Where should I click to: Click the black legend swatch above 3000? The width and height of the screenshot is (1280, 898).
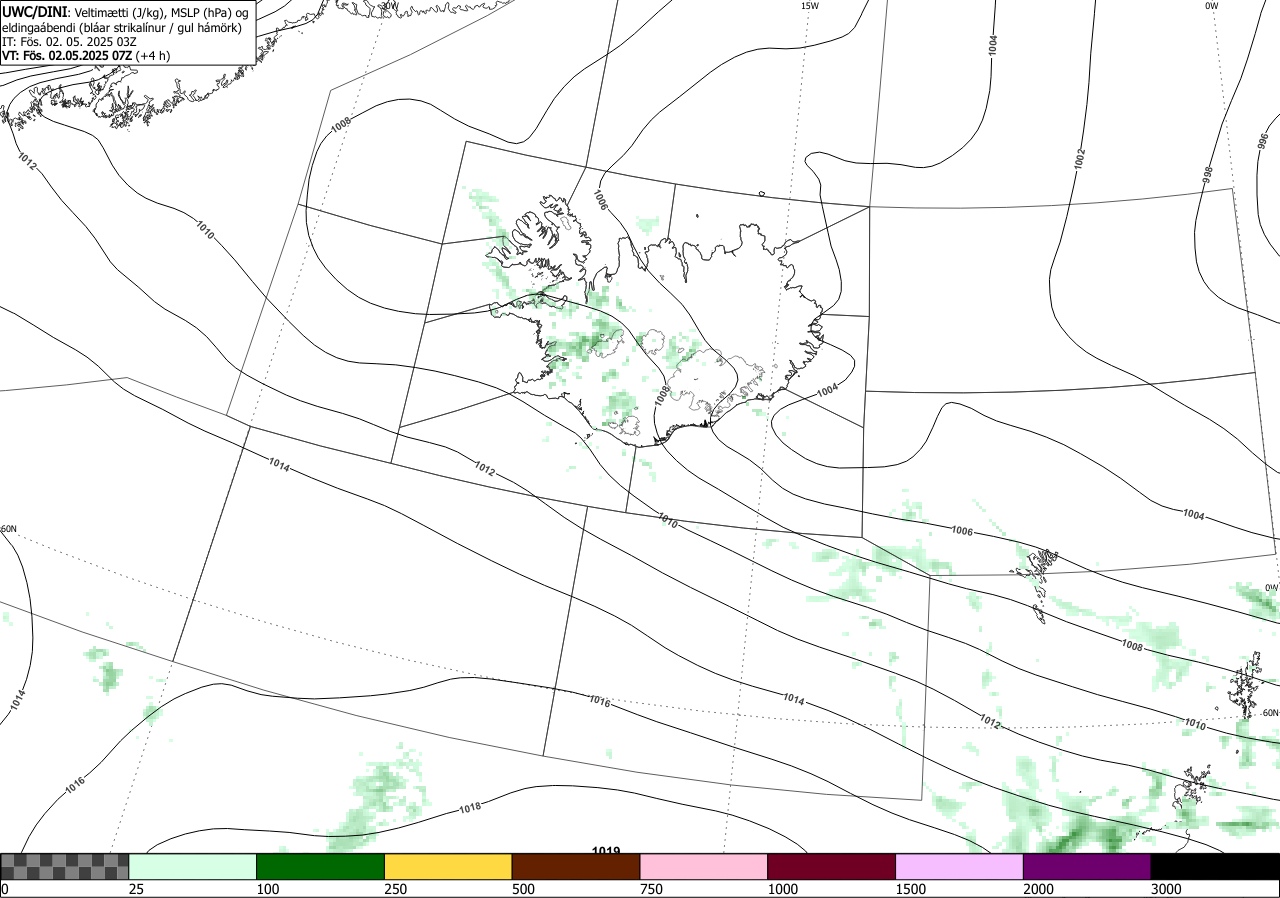click(1215, 866)
